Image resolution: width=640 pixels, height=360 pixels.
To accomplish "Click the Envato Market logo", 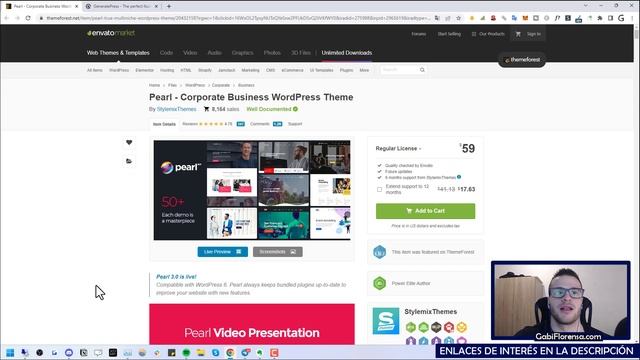I will coord(111,33).
